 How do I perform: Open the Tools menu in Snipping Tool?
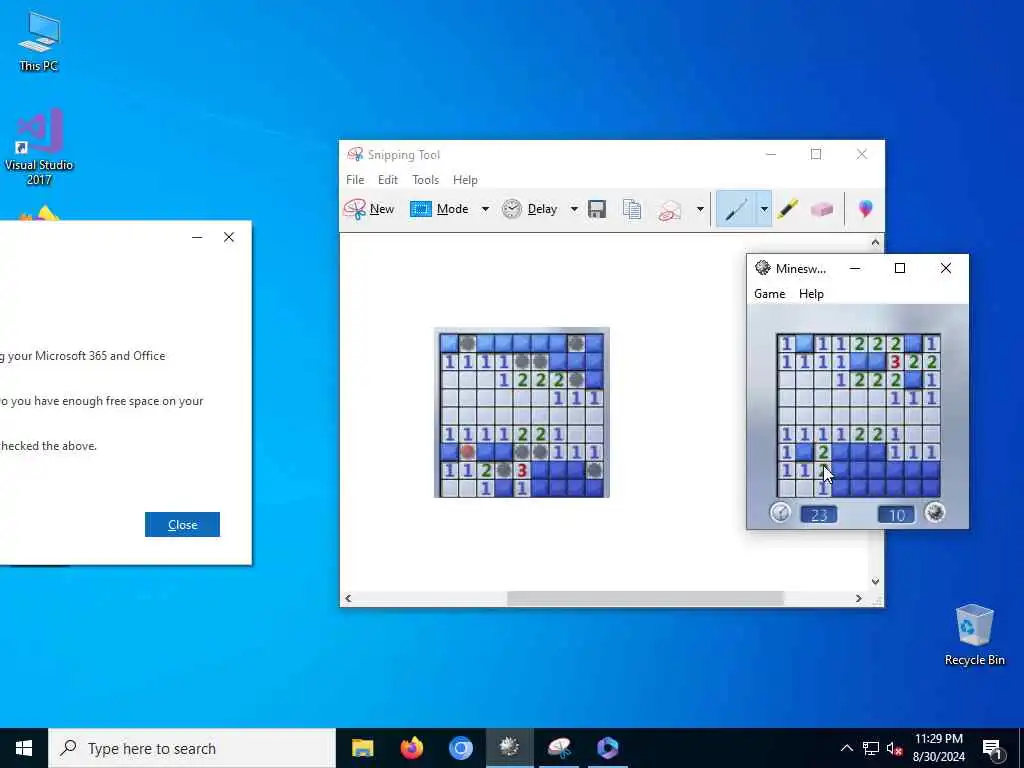[425, 180]
